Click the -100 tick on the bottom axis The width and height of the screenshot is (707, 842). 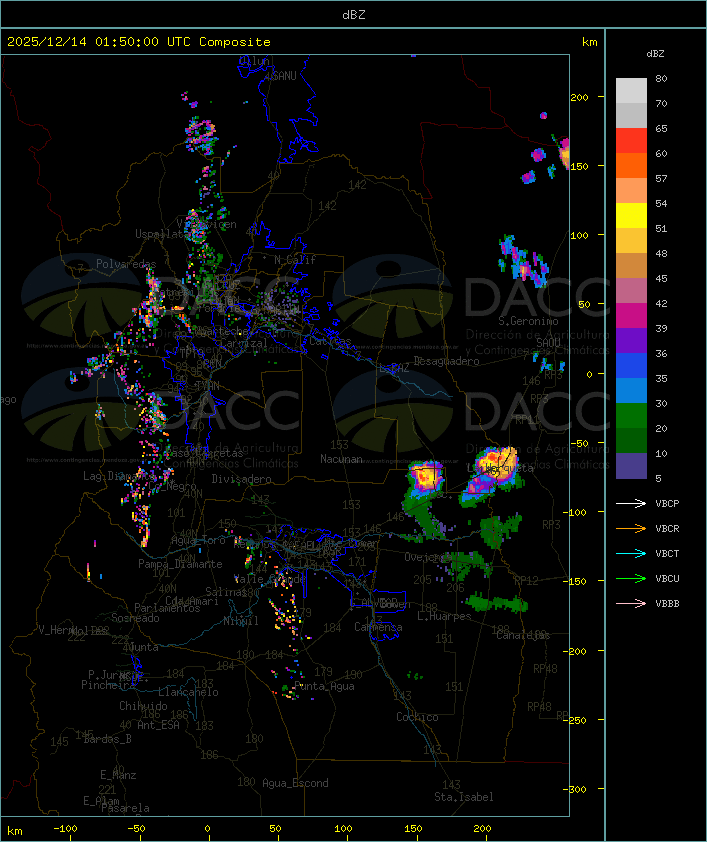tap(65, 829)
